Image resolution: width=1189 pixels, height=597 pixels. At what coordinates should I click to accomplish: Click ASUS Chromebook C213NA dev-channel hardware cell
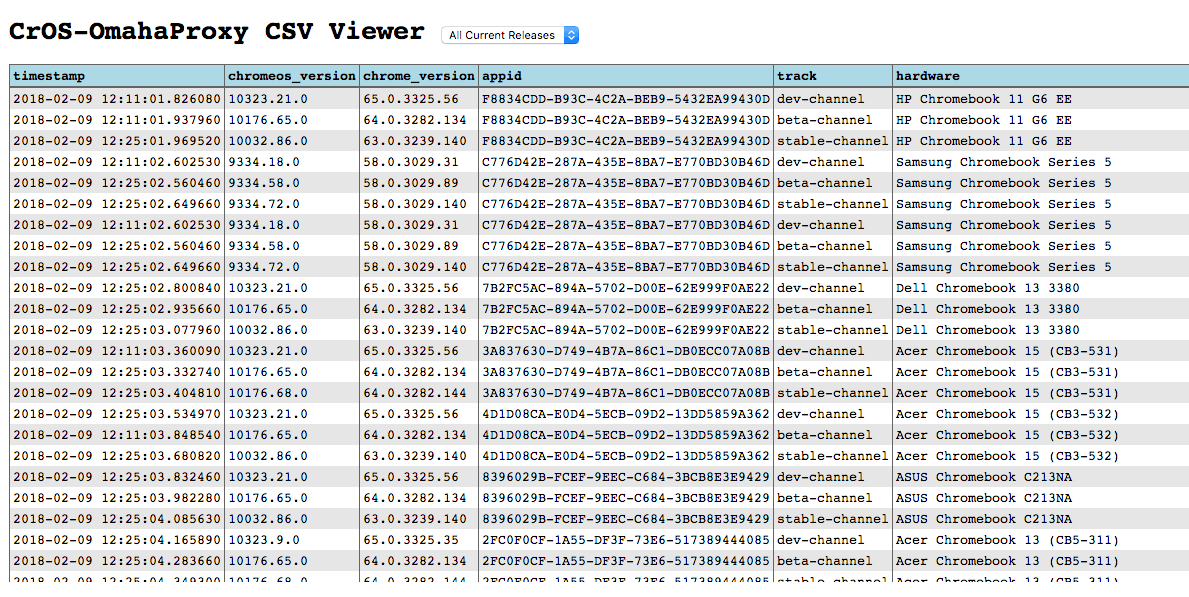pos(984,477)
